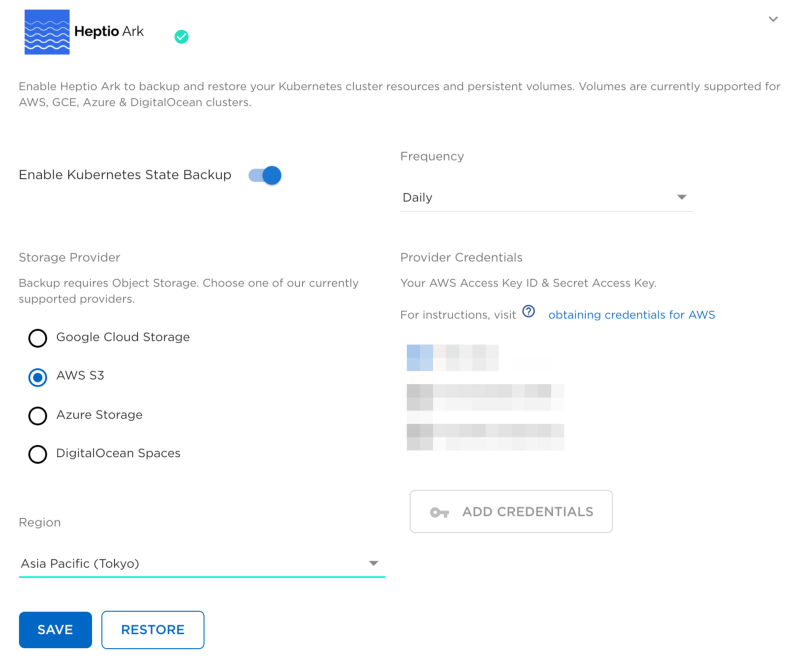Viewport: 800px width, 662px height.
Task: Click 'Enable Heptio Ark to backup' description
Action: pyautogui.click(x=399, y=94)
